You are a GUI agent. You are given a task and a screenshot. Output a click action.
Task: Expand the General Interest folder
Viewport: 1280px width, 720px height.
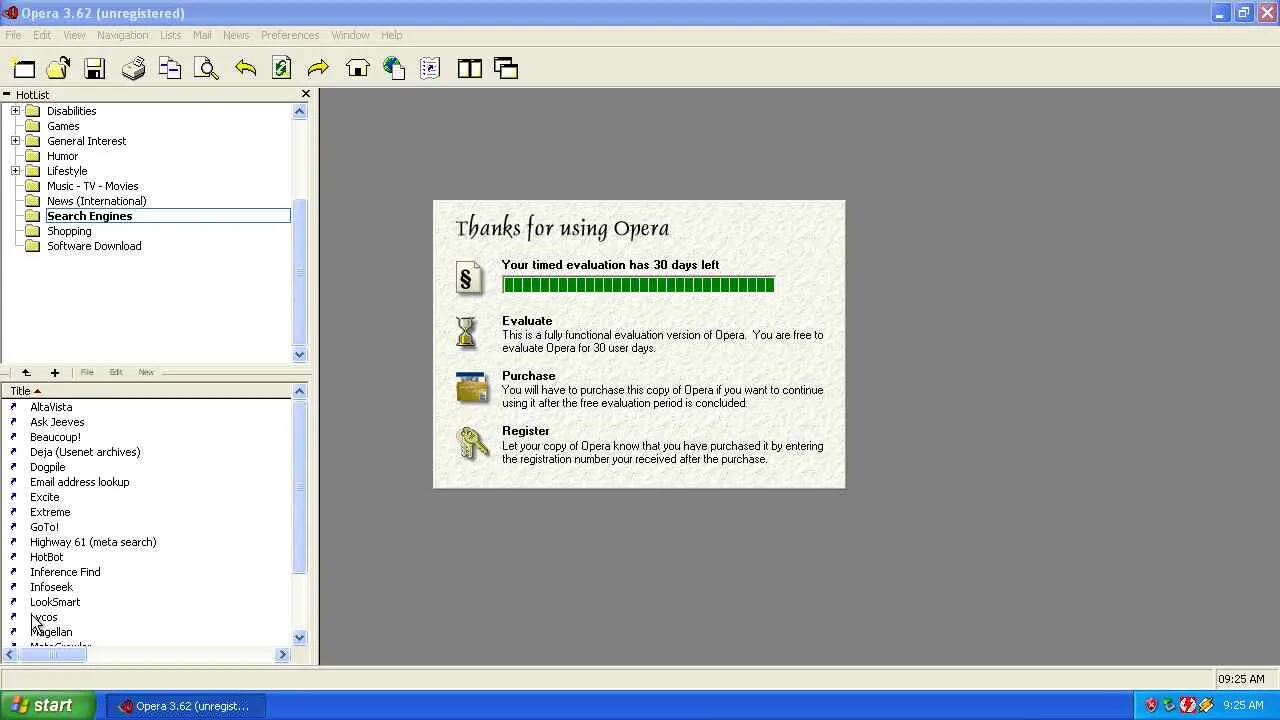[15, 141]
